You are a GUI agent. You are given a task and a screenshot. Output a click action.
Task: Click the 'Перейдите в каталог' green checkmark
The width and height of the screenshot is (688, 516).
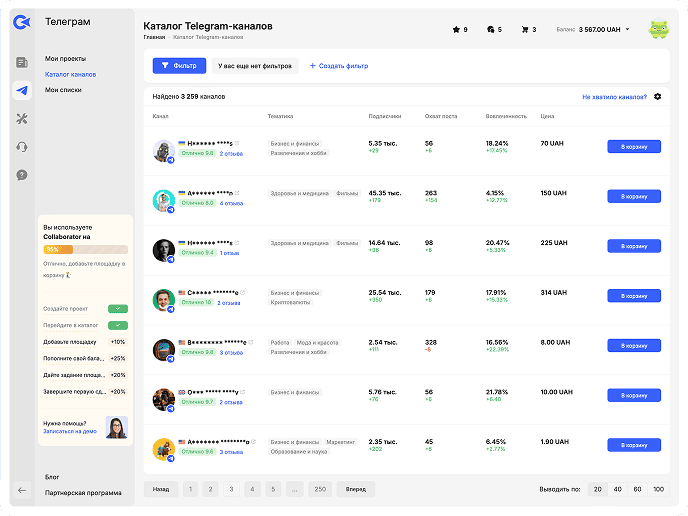coord(118,326)
